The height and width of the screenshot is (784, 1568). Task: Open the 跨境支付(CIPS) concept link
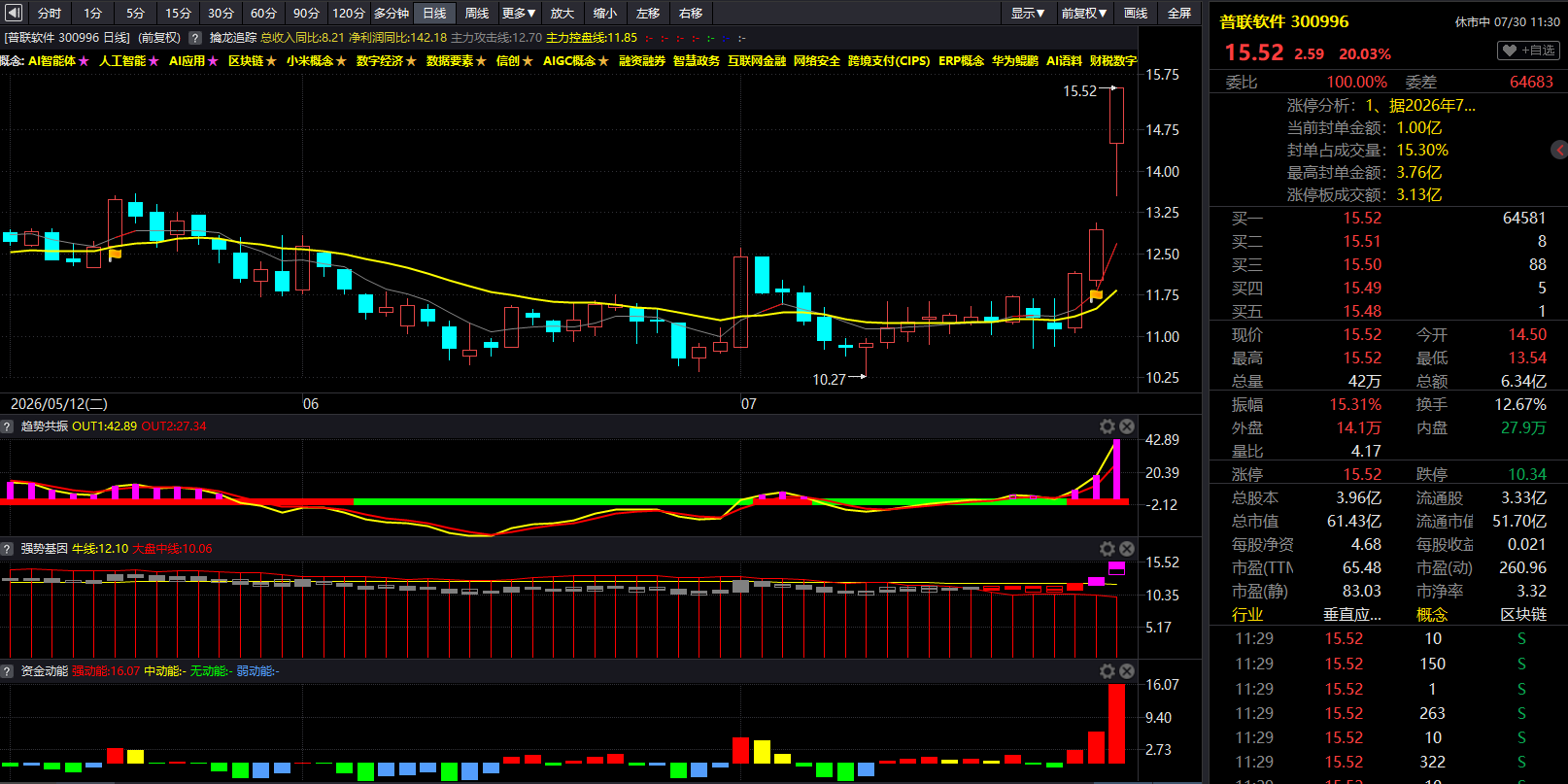point(889,61)
